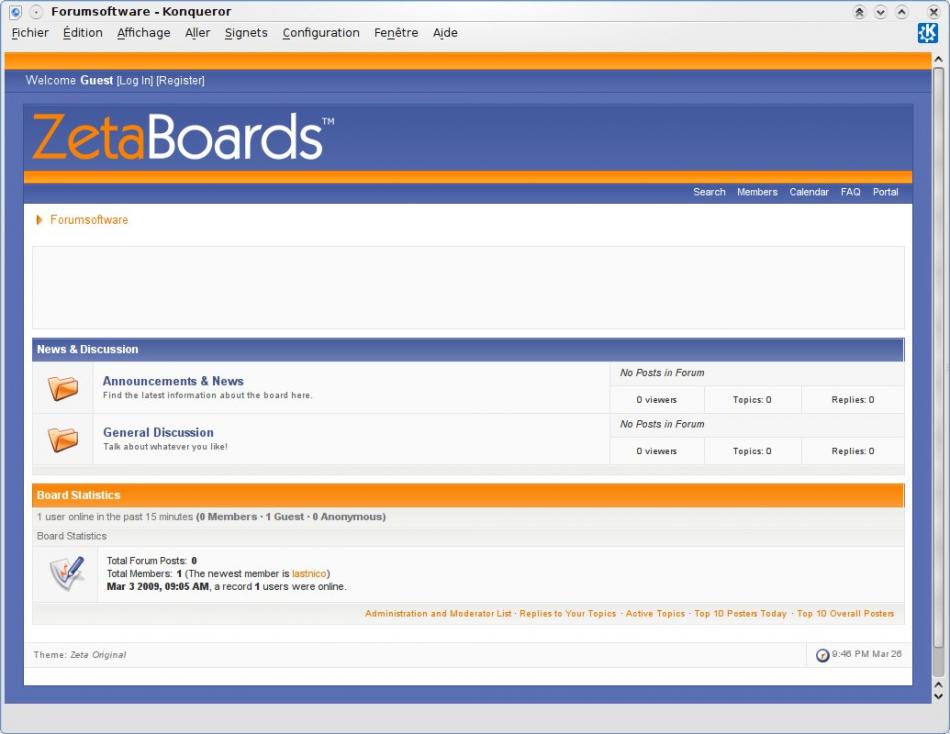
Task: Open the Édition menu
Action: point(83,33)
